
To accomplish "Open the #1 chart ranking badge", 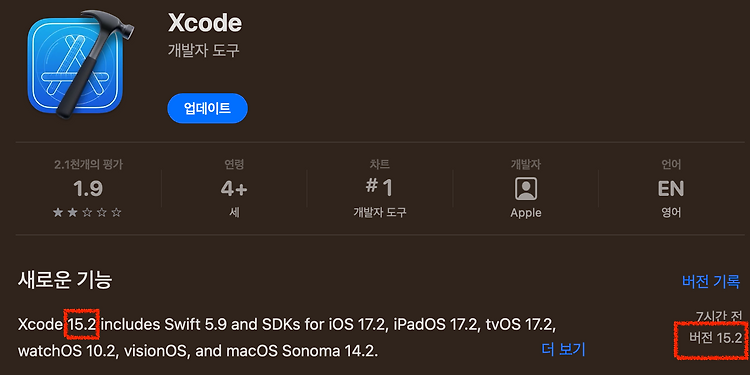I will pos(379,188).
